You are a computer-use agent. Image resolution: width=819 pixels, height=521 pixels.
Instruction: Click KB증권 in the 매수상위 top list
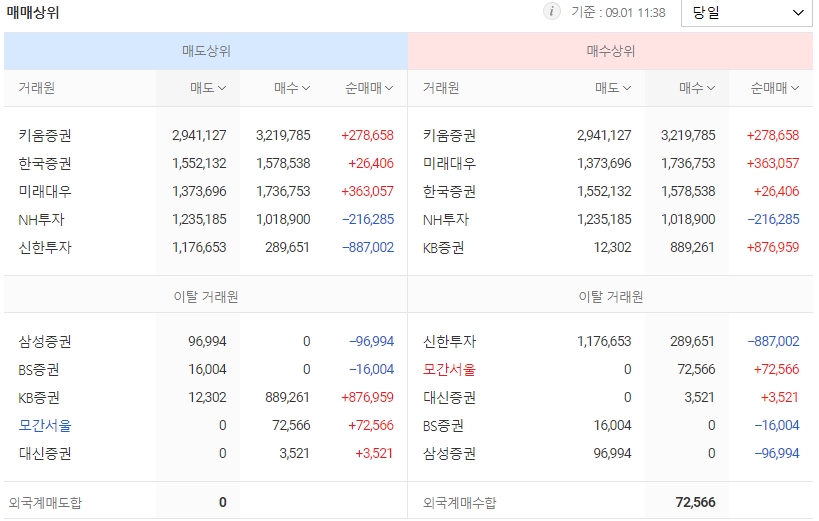pos(443,247)
